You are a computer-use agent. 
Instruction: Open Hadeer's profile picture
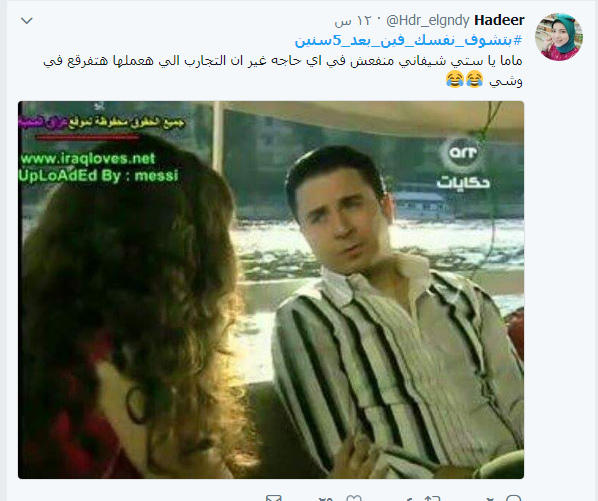pyautogui.click(x=559, y=37)
